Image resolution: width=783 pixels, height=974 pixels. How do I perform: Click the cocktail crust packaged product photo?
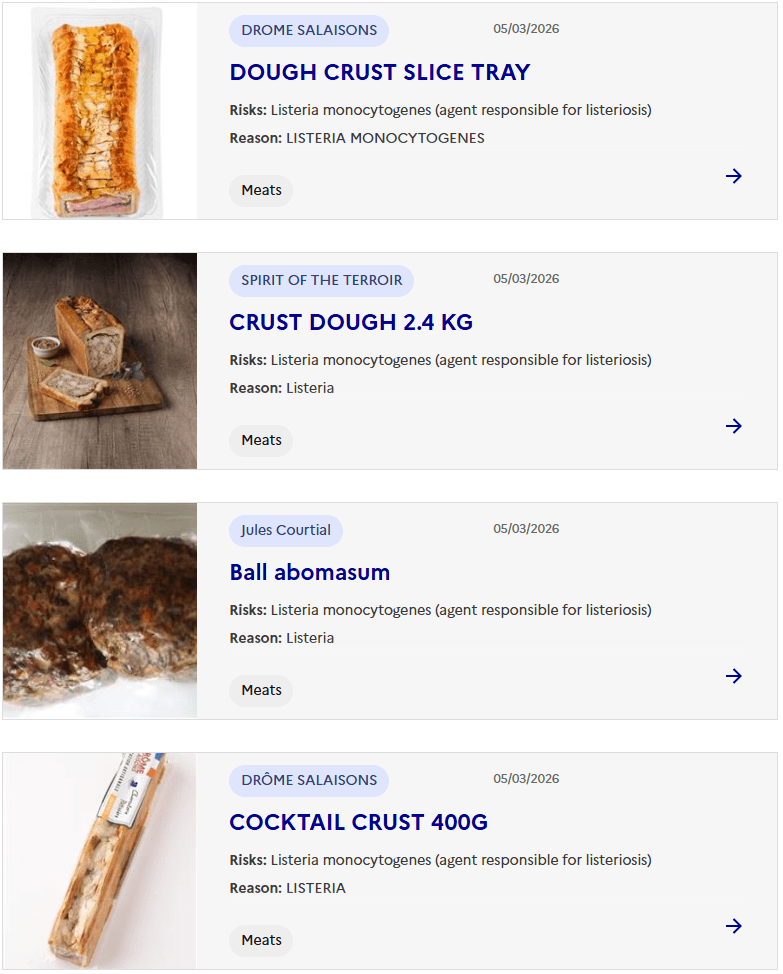click(100, 861)
